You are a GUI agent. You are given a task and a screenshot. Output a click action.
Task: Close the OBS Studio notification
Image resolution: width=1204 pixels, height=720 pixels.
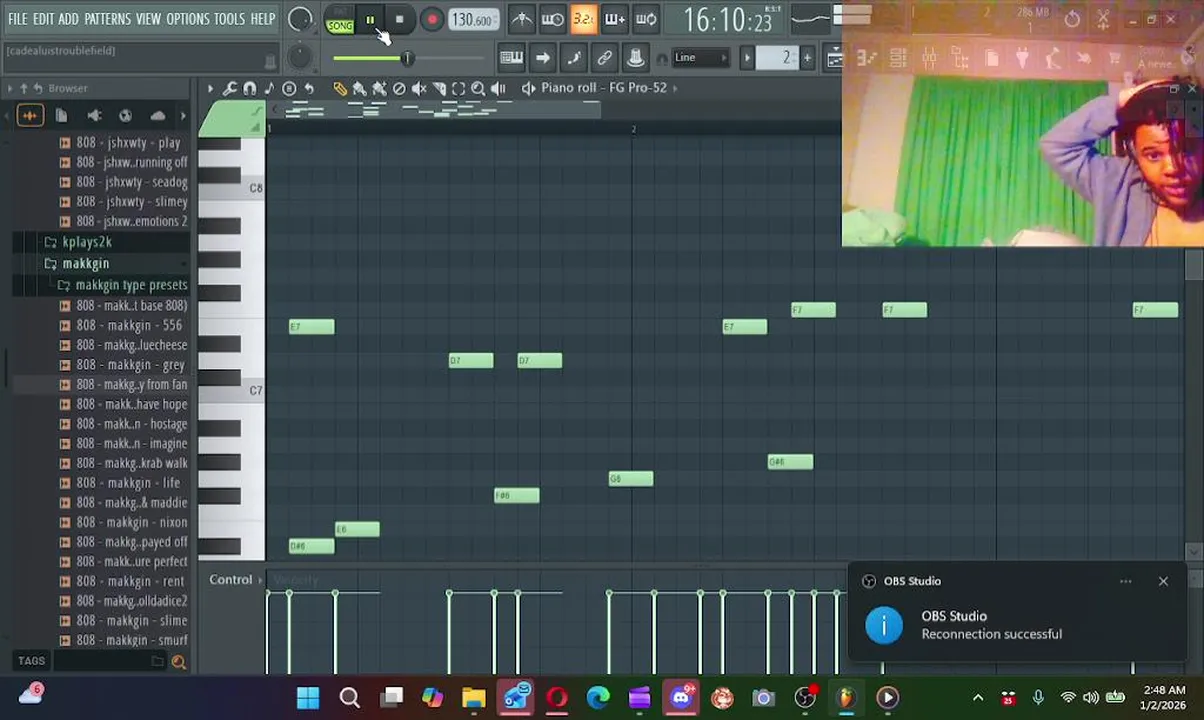pyautogui.click(x=1163, y=581)
